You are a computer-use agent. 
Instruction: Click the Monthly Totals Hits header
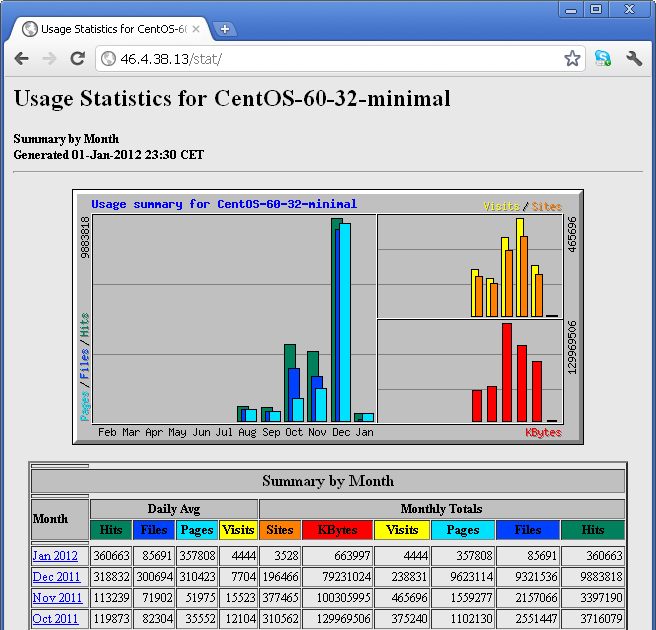pyautogui.click(x=593, y=530)
